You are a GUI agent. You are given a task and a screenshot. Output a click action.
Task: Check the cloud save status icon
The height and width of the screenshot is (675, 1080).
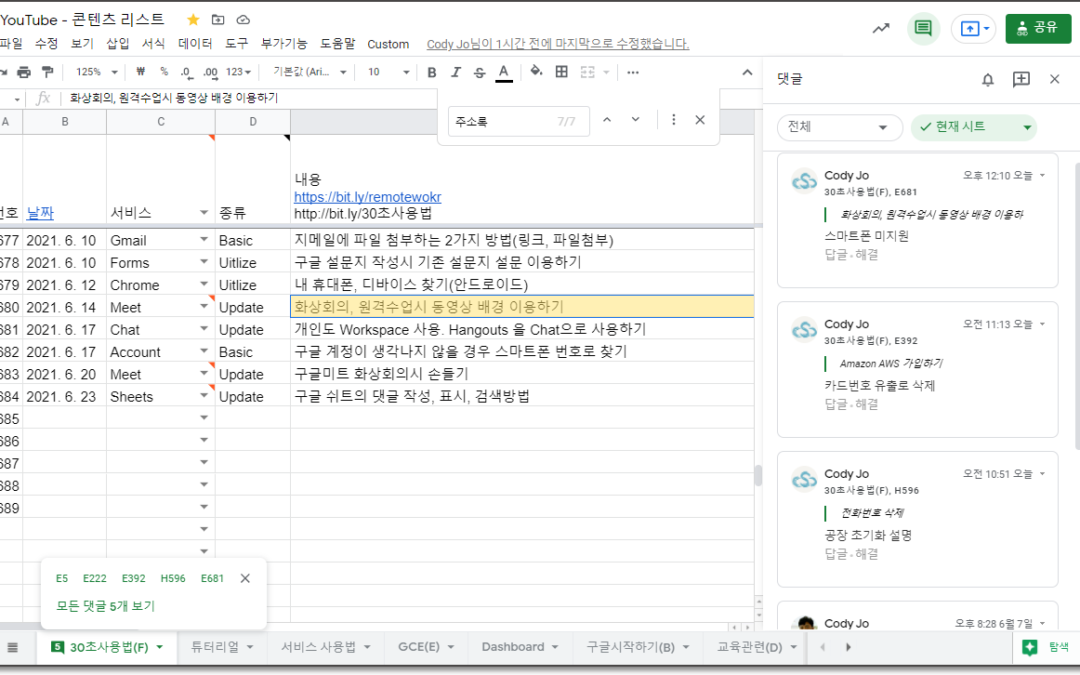click(243, 20)
